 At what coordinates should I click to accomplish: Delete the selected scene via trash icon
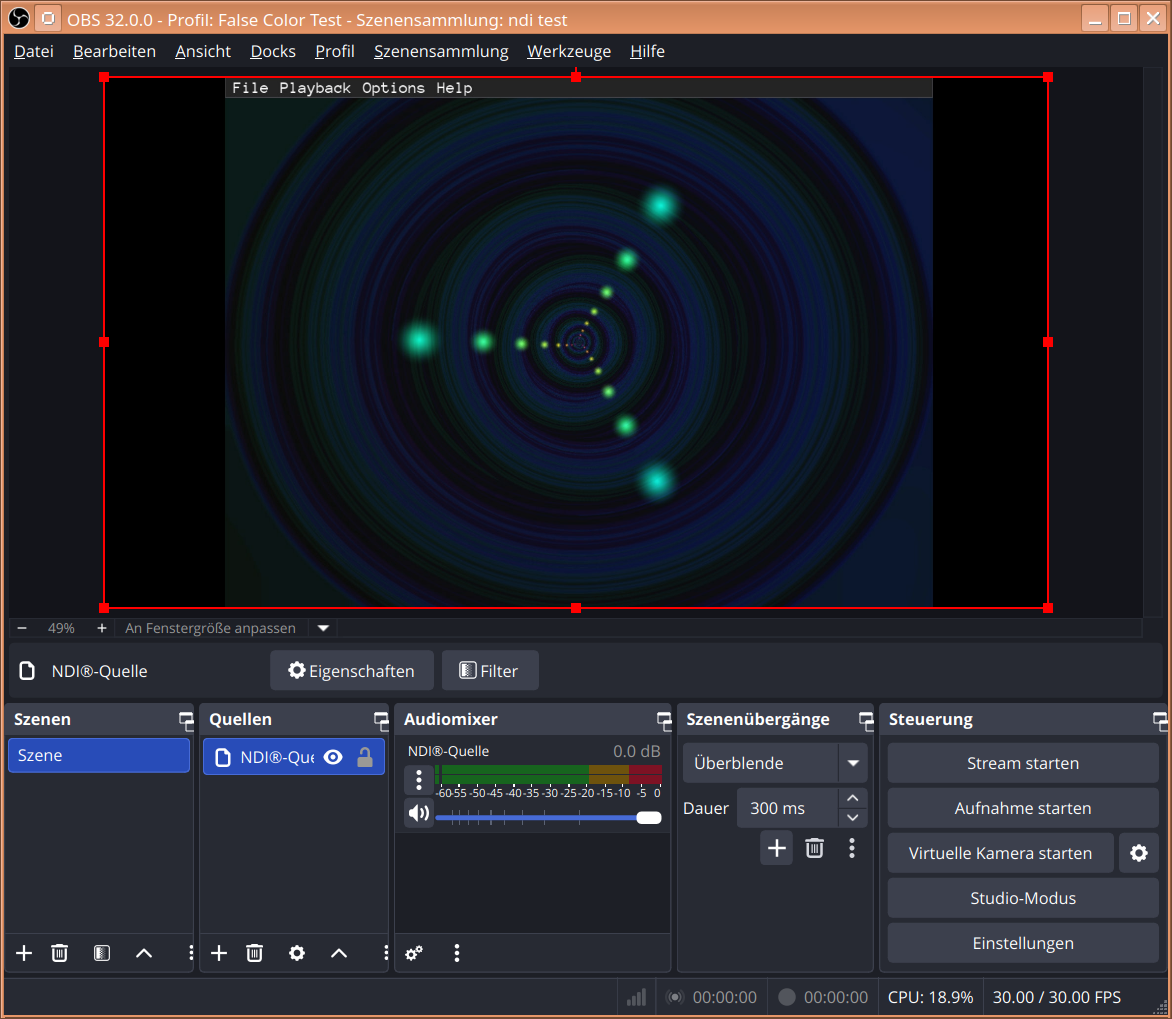[60, 953]
